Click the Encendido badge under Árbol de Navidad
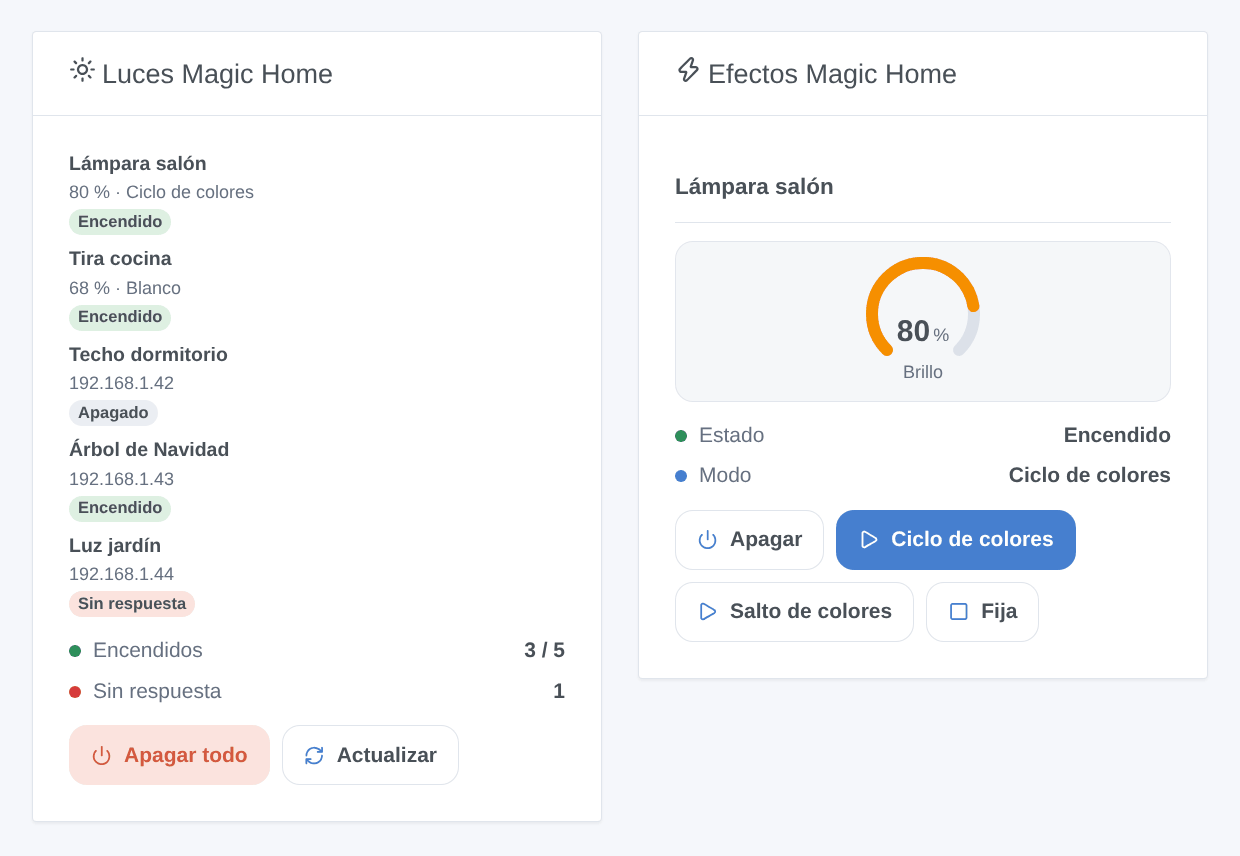This screenshot has height=856, width=1240. [120, 508]
